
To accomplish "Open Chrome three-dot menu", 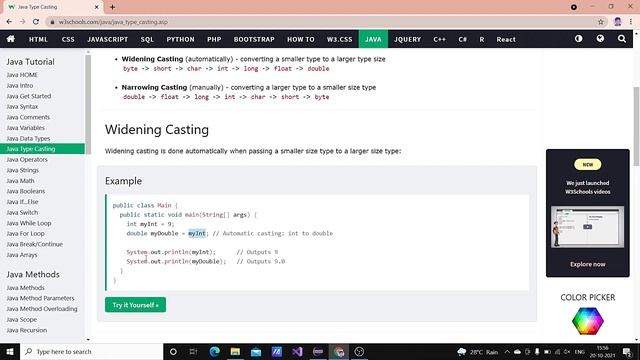I will point(631,22).
